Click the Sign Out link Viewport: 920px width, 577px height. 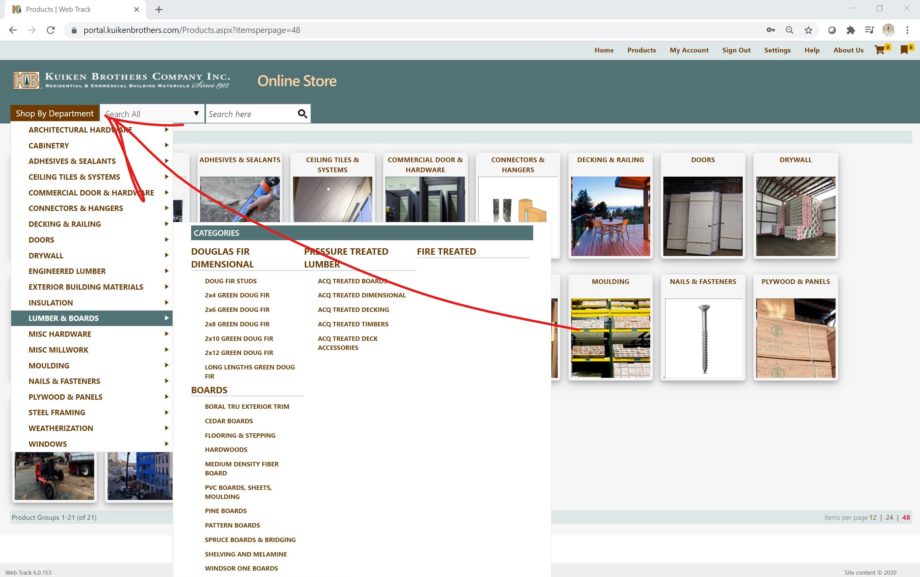click(x=736, y=50)
